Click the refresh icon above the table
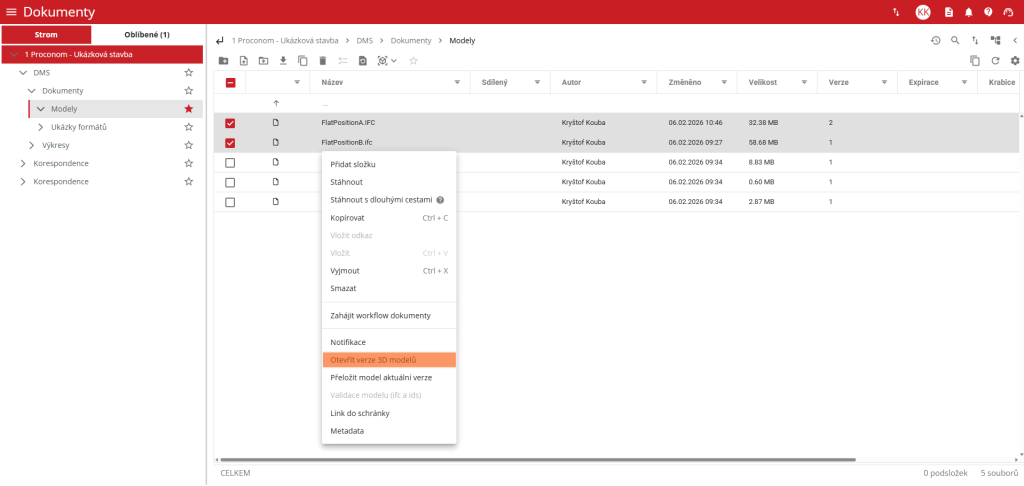This screenshot has height=486, width=1024. pos(995,61)
